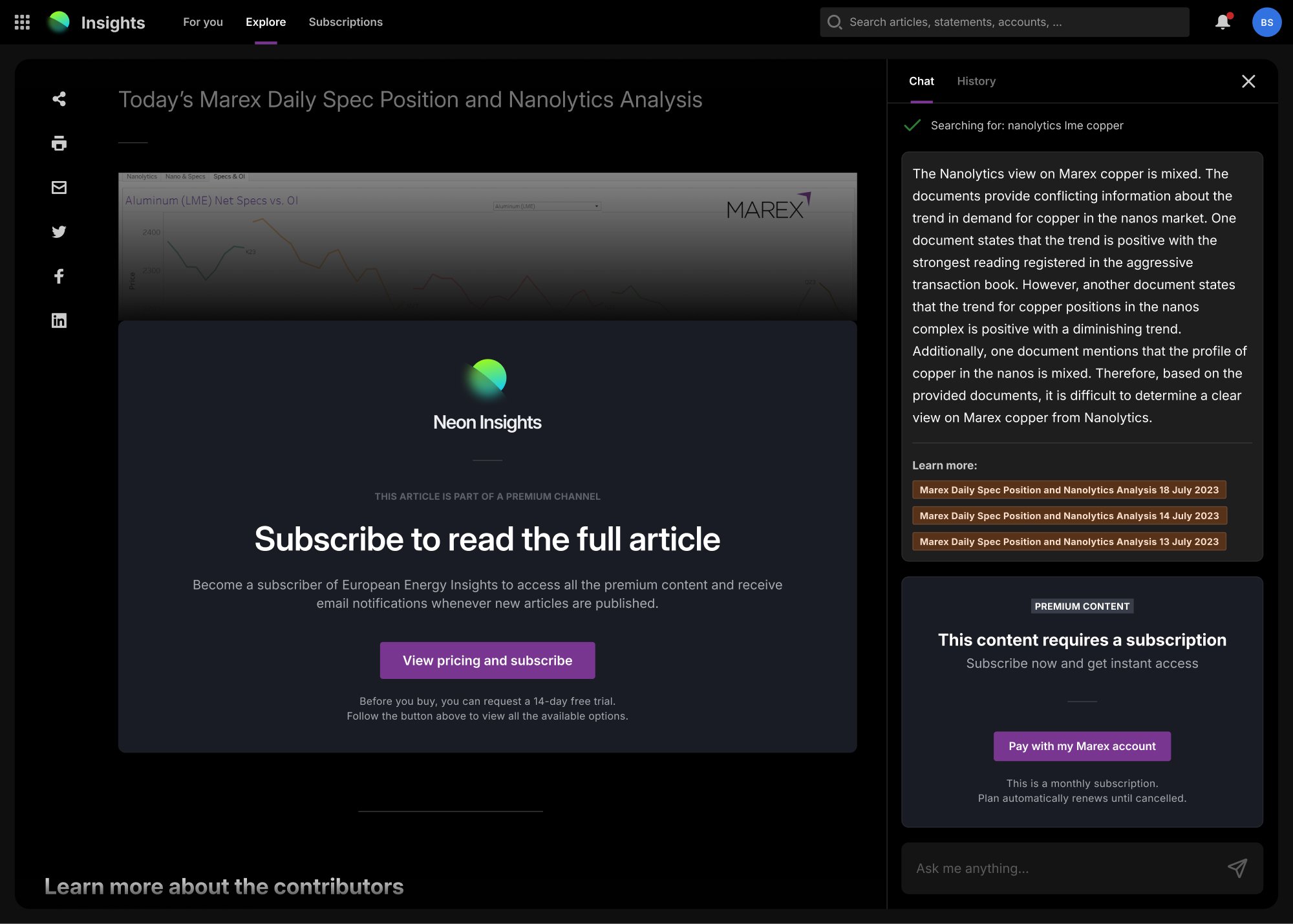Print the article

pos(59,143)
